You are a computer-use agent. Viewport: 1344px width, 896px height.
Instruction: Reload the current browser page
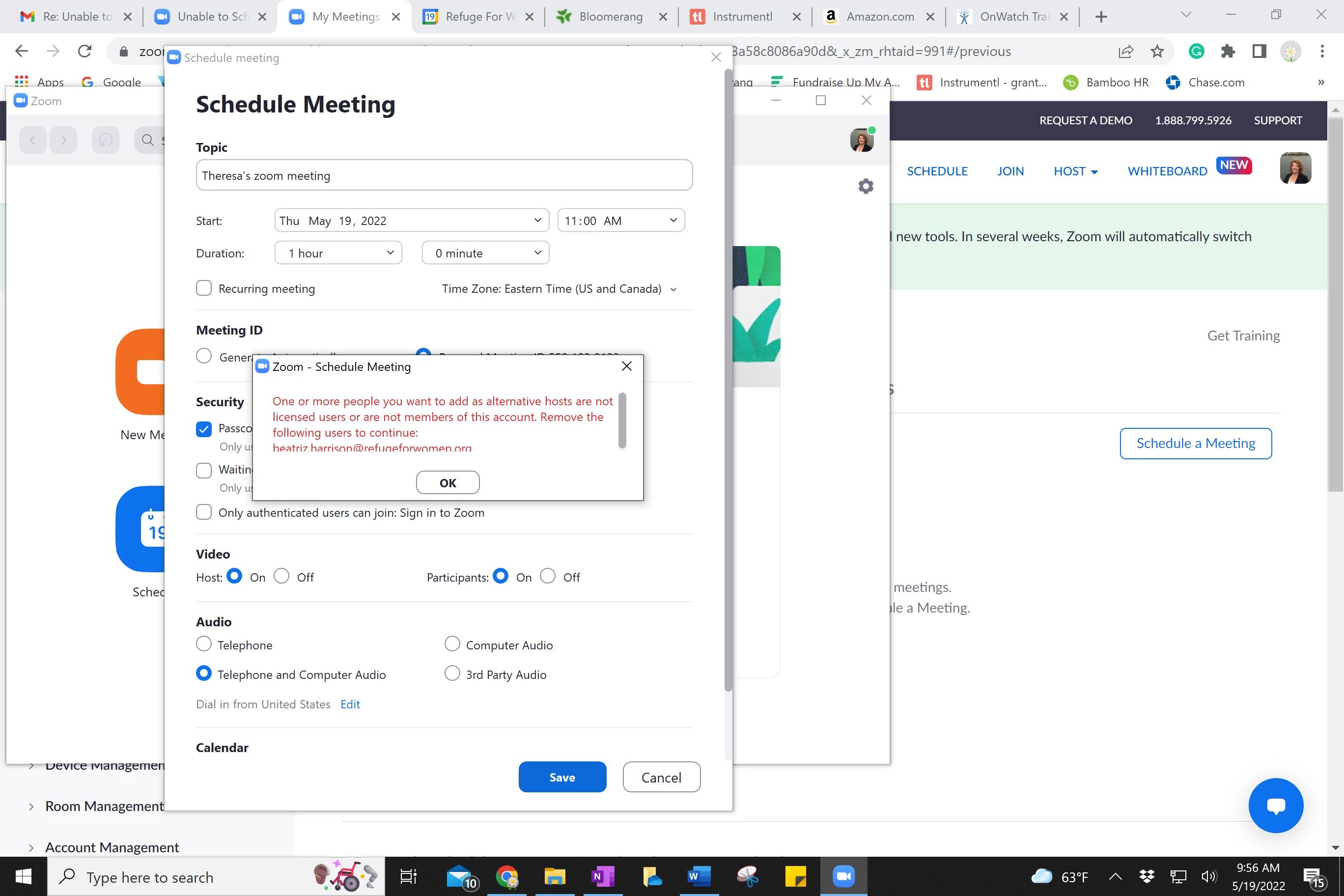point(84,52)
